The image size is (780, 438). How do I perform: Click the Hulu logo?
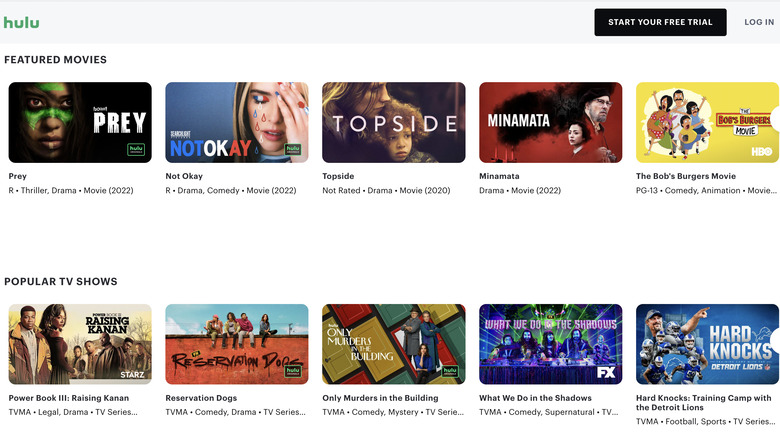click(x=21, y=22)
